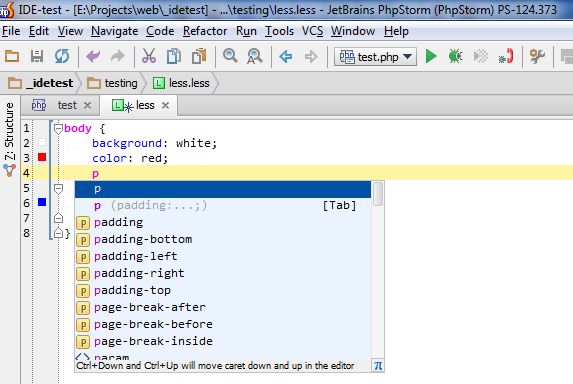Click the Paste clipboard icon
The width and height of the screenshot is (573, 384).
[199, 56]
